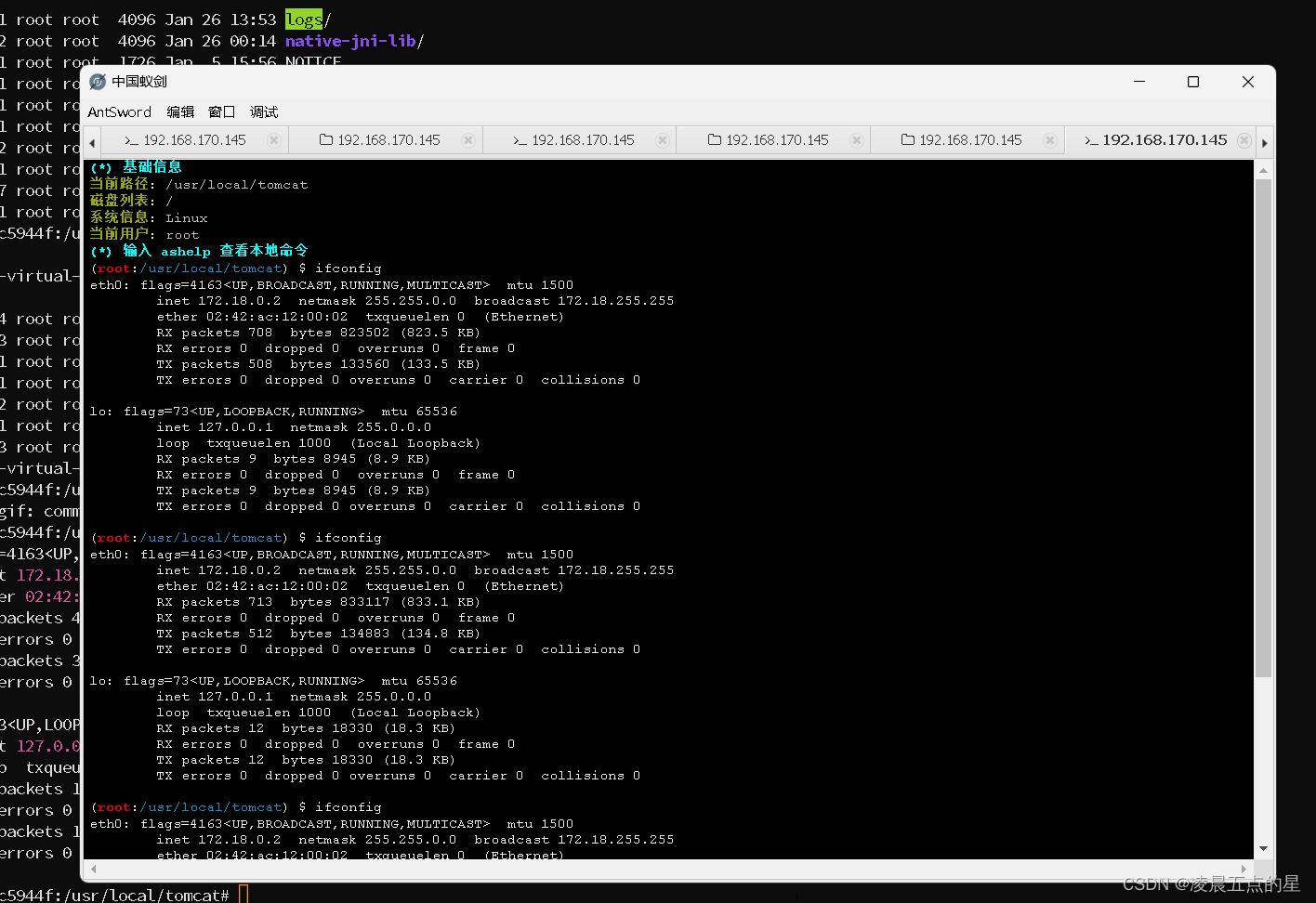The height and width of the screenshot is (903, 1316).
Task: Close the first terminal tab
Action: click(x=274, y=140)
